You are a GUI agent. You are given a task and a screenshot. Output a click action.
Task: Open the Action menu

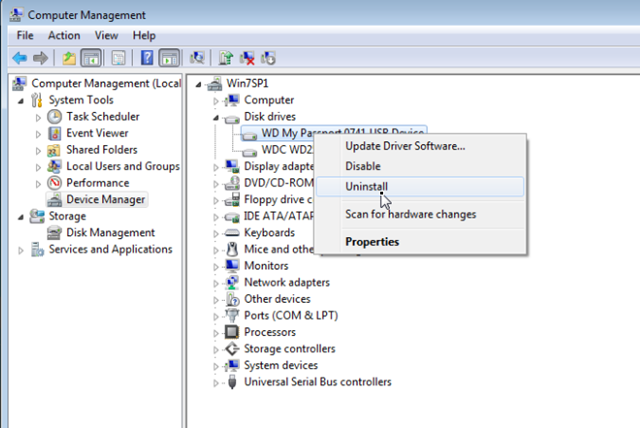pos(64,35)
